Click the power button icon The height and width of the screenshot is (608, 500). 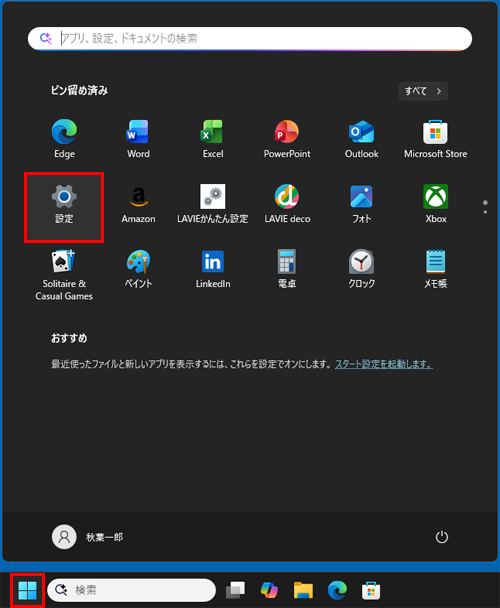coord(441,537)
